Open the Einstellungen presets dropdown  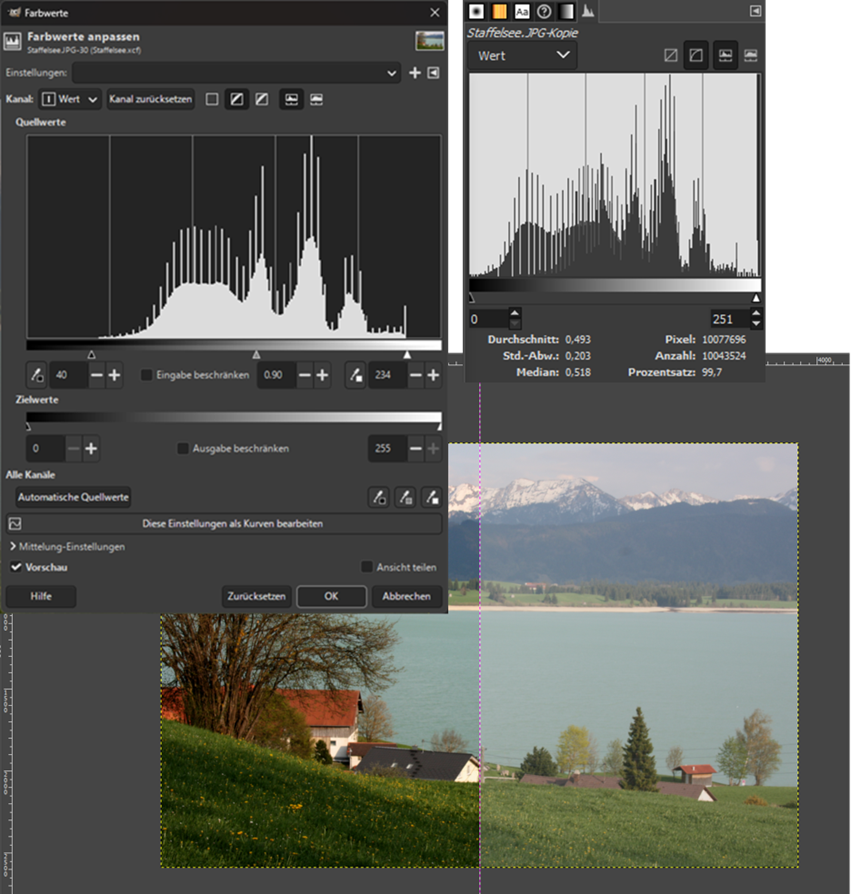pyautogui.click(x=236, y=73)
